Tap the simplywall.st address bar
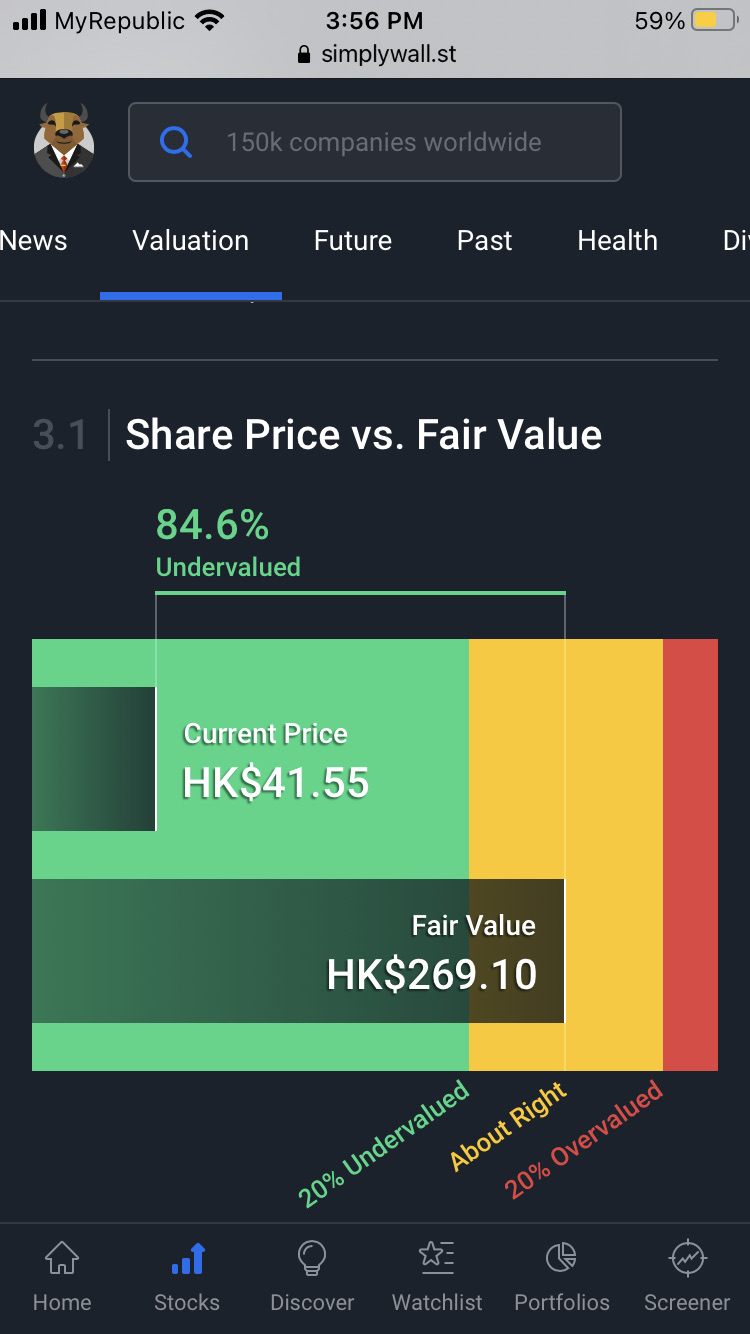Image resolution: width=750 pixels, height=1334 pixels. coord(376,54)
